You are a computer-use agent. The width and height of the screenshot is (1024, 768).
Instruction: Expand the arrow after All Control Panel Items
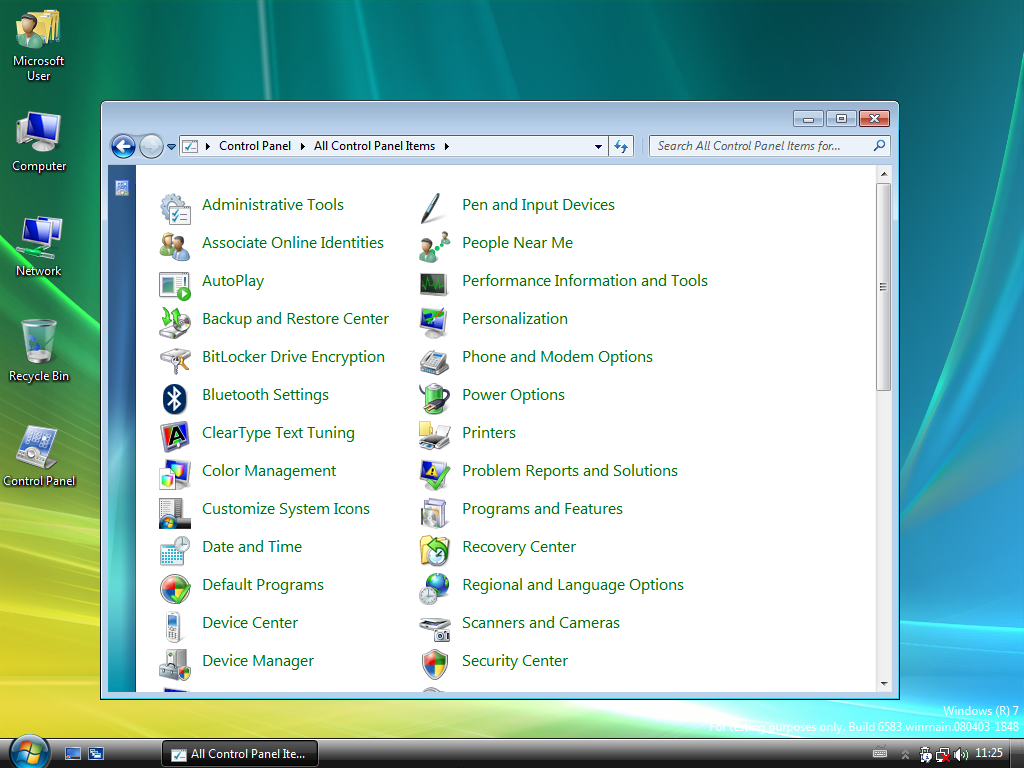447,146
